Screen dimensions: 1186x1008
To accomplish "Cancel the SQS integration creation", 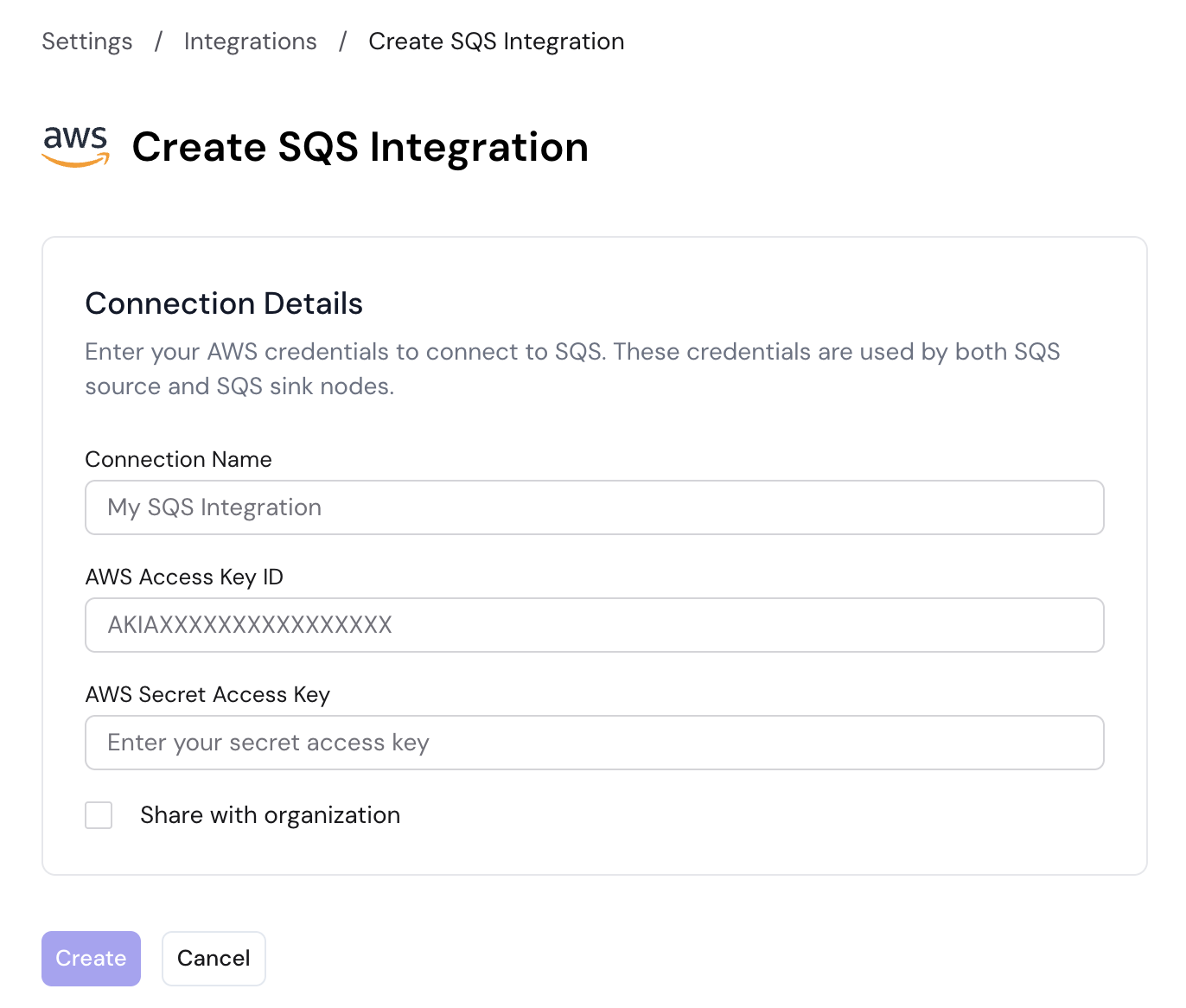I will tap(214, 959).
